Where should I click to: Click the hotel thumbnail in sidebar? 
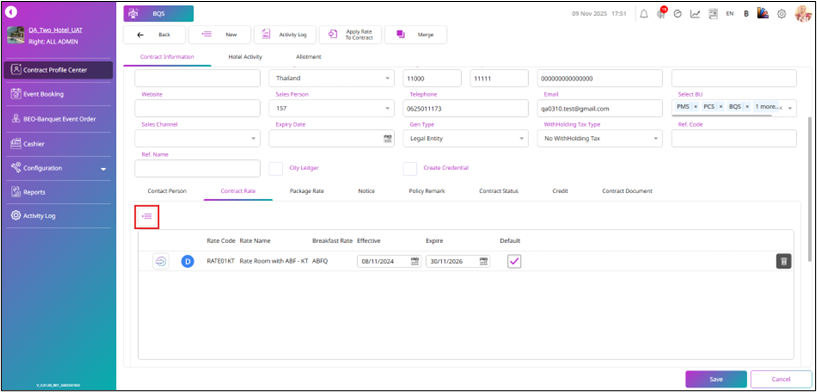click(16, 35)
